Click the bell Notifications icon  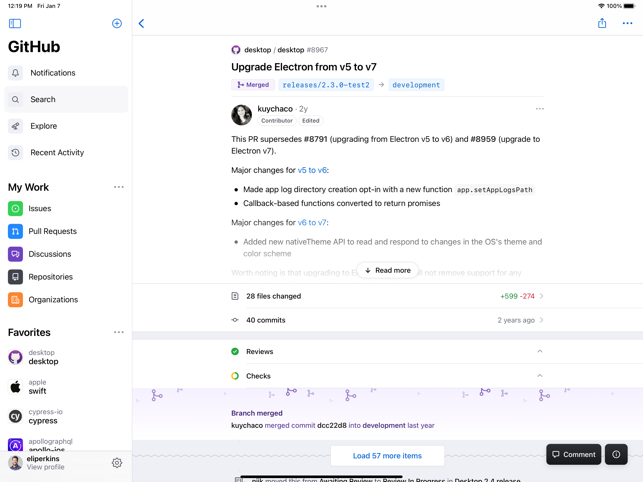point(15,73)
